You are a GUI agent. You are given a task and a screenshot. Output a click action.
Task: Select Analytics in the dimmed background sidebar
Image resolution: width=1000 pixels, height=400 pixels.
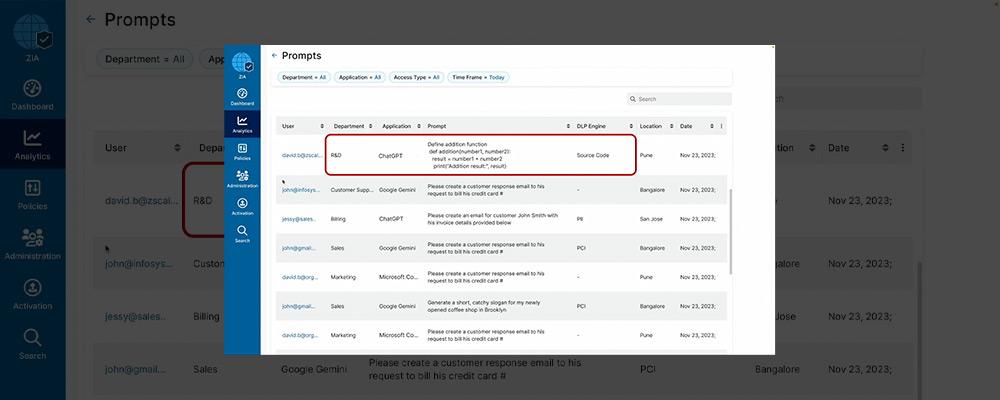(x=33, y=145)
